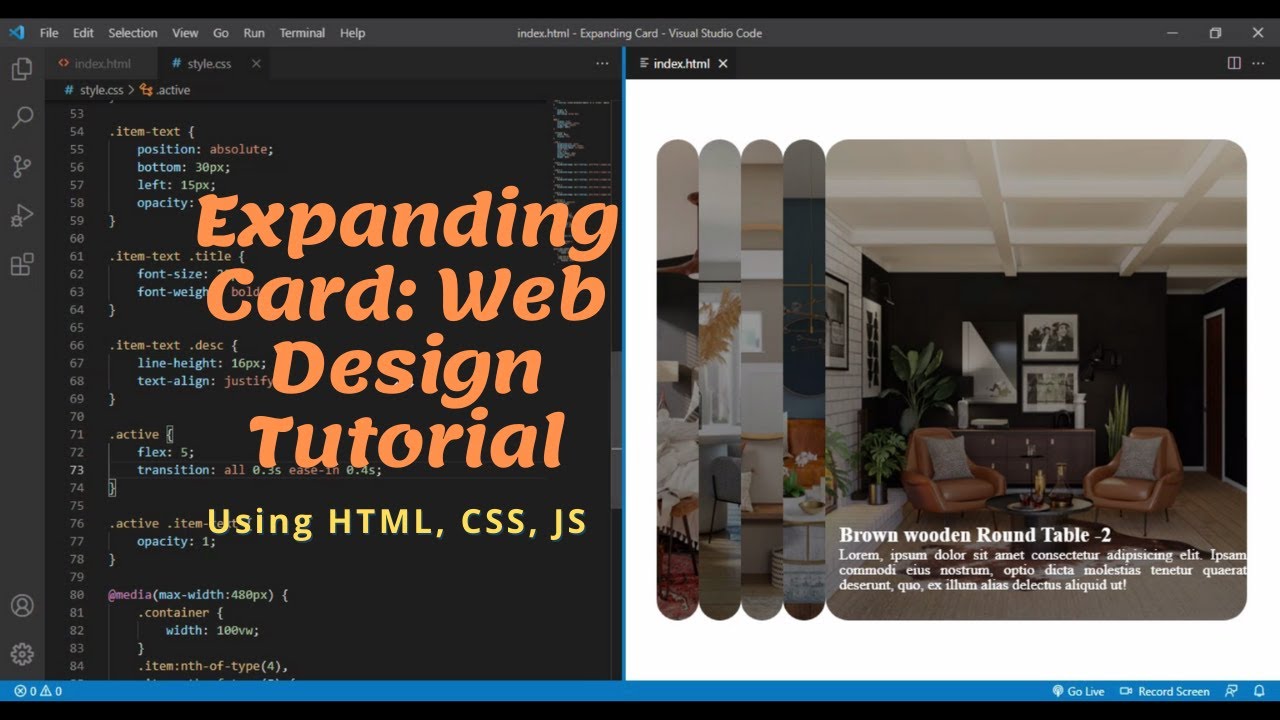Open the Search view in activity bar
This screenshot has width=1280, height=720.
click(x=22, y=118)
